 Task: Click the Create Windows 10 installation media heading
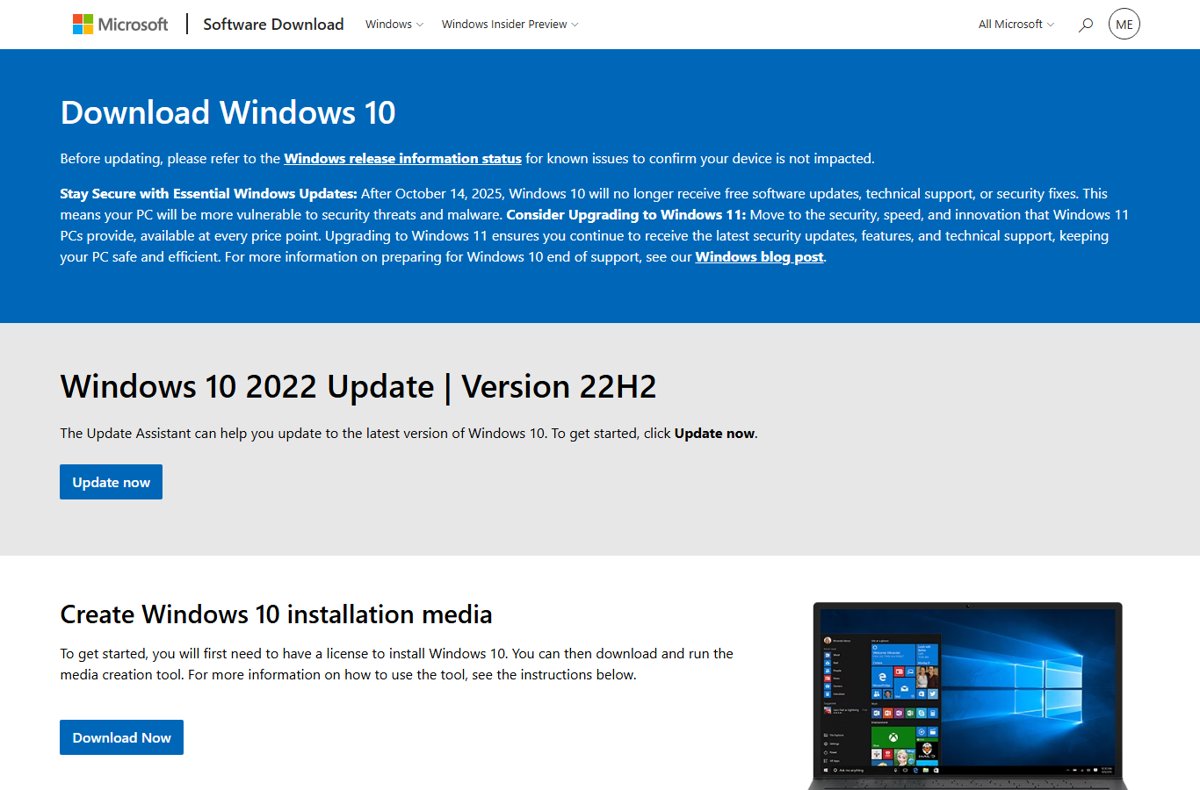click(x=276, y=613)
